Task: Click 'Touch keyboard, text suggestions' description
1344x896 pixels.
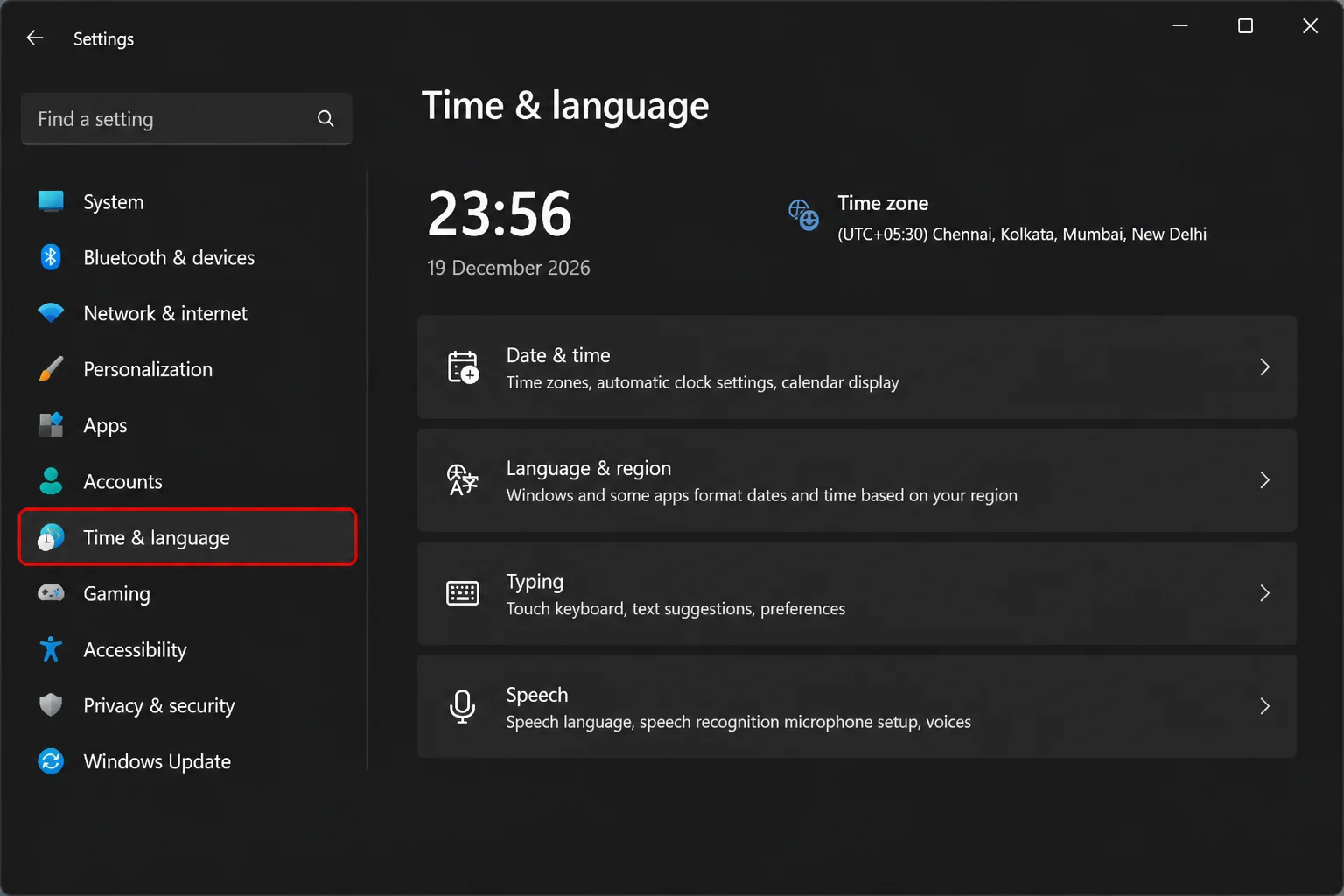Action: (675, 608)
